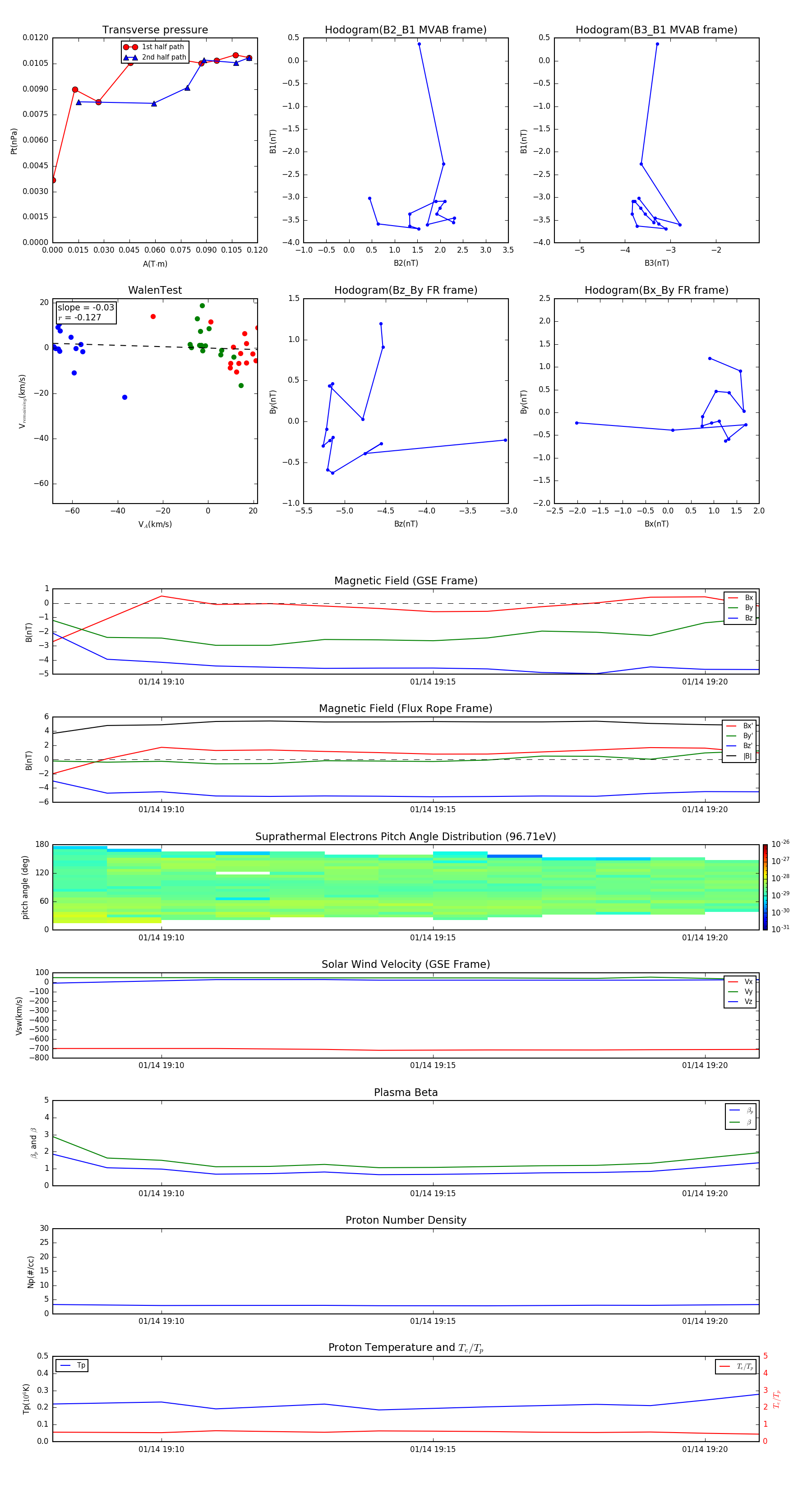Click the 'Vx' legend entry in velocity plot
This screenshot has width=812, height=1489.
(x=740, y=981)
